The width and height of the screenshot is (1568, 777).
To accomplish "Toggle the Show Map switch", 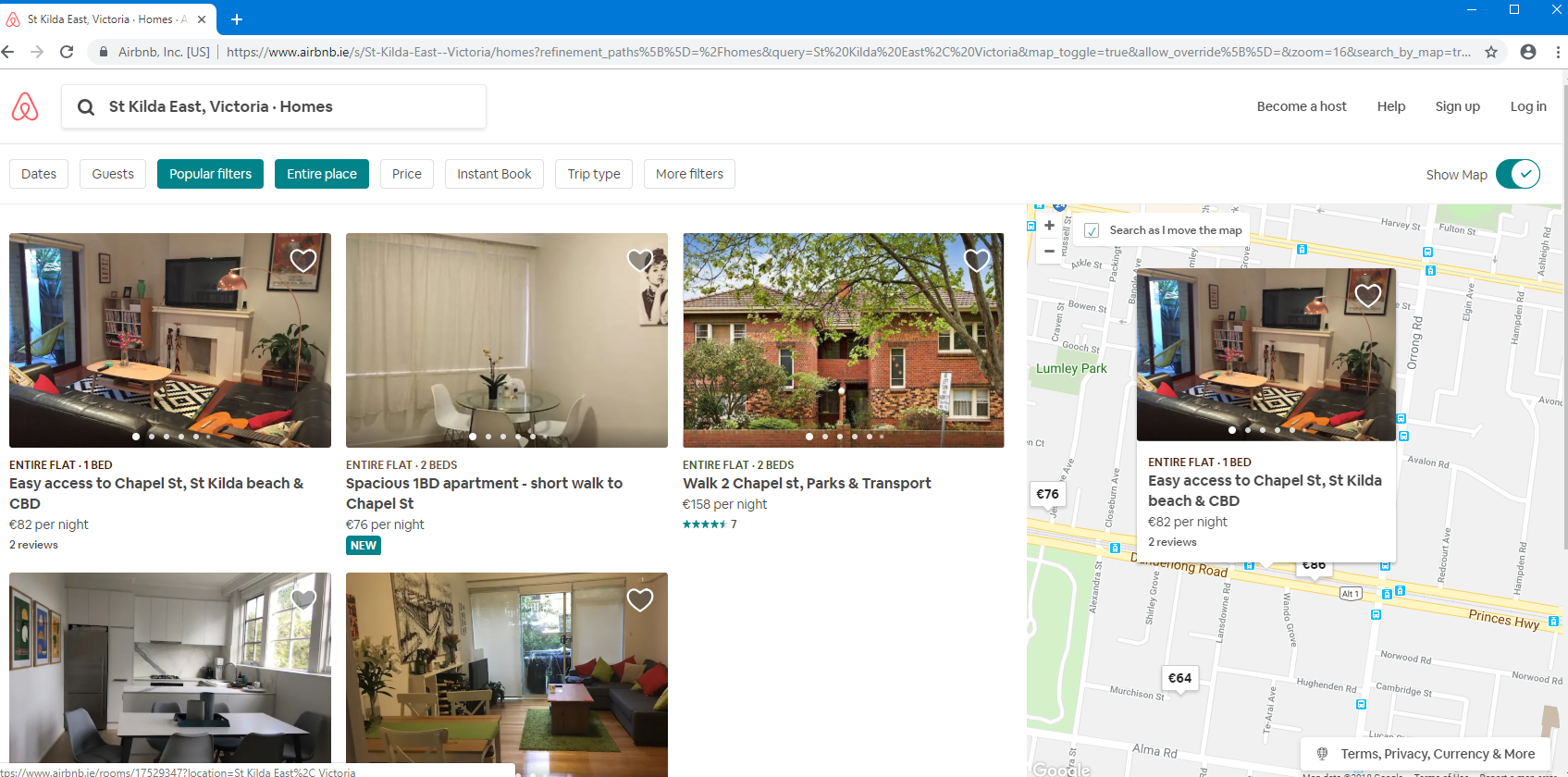I will pyautogui.click(x=1518, y=174).
